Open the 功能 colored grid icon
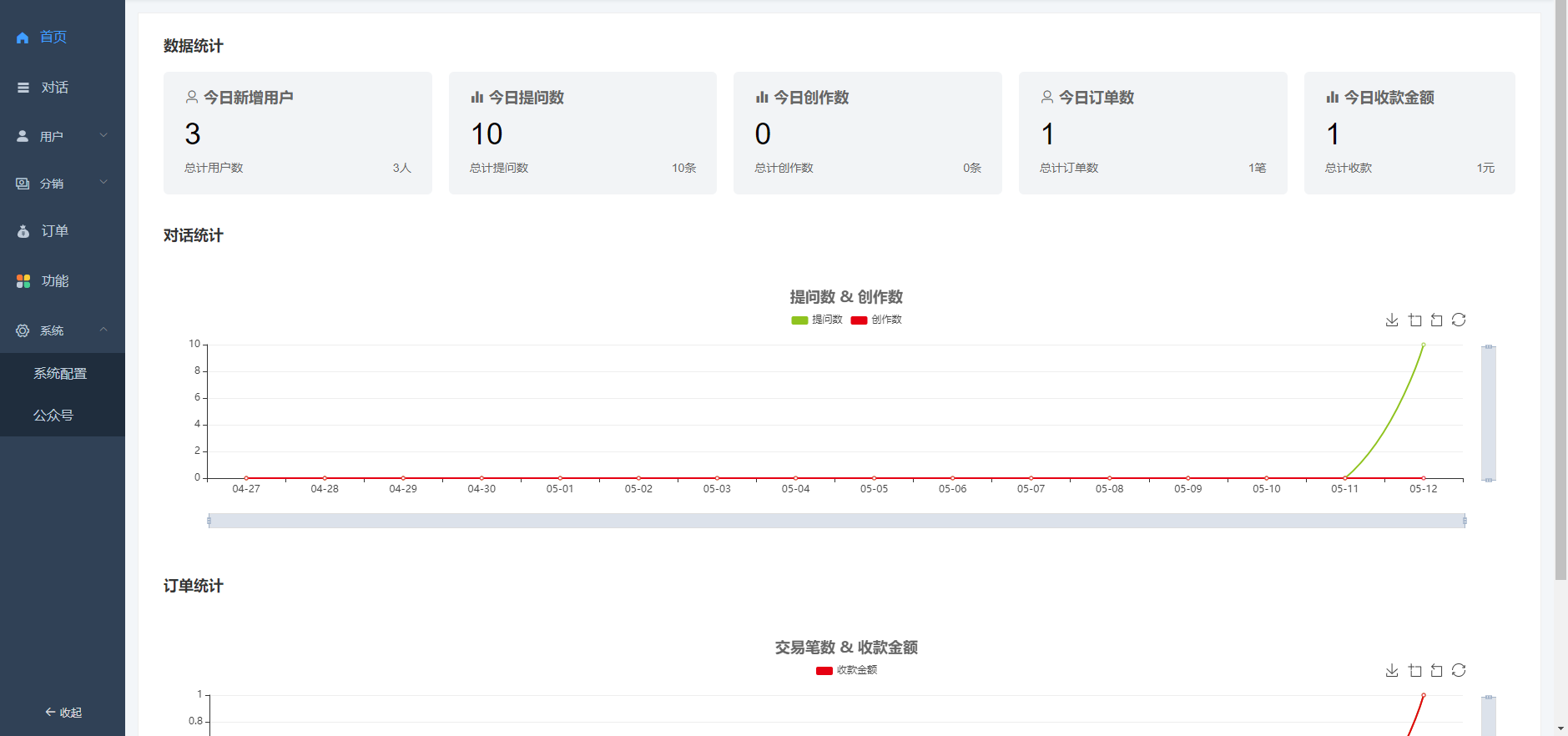The width and height of the screenshot is (1568, 736). tap(23, 281)
